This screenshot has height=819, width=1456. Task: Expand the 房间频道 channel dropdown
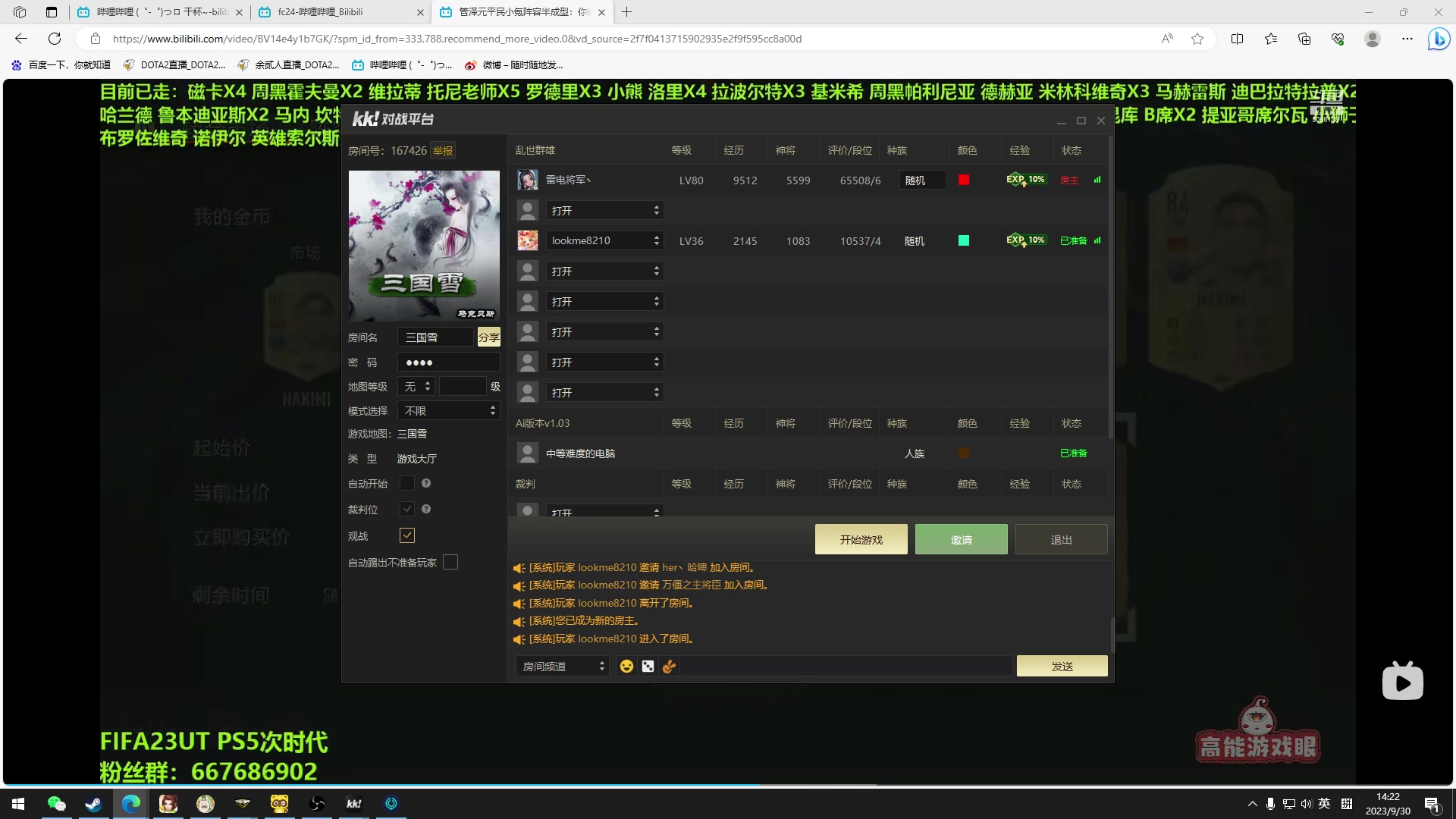563,666
